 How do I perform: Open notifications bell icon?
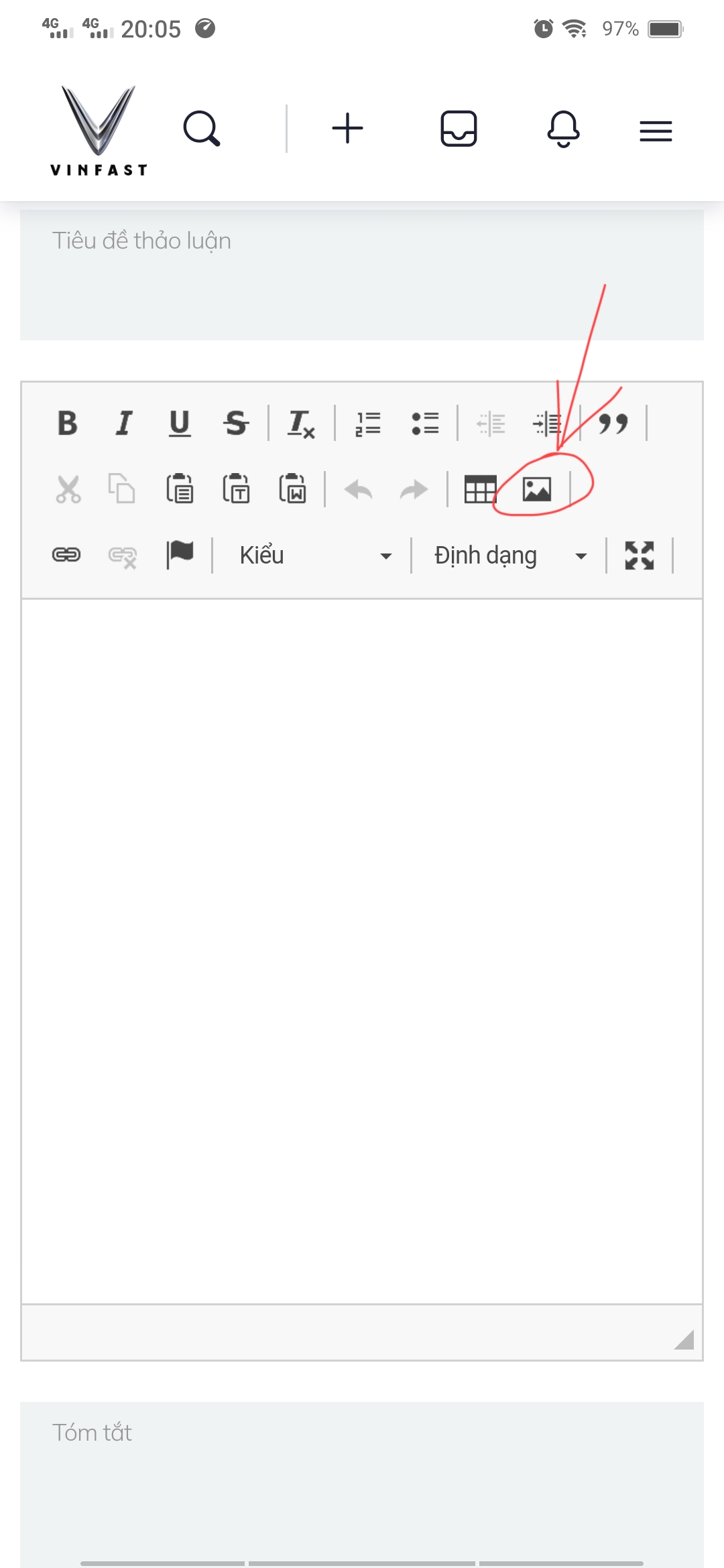pyautogui.click(x=563, y=129)
